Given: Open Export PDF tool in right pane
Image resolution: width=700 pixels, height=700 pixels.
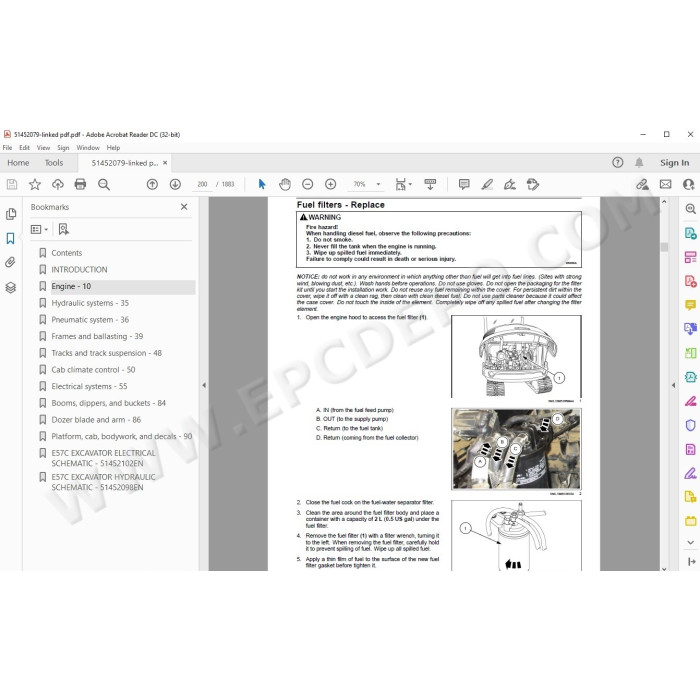Looking at the screenshot, I should click(690, 233).
